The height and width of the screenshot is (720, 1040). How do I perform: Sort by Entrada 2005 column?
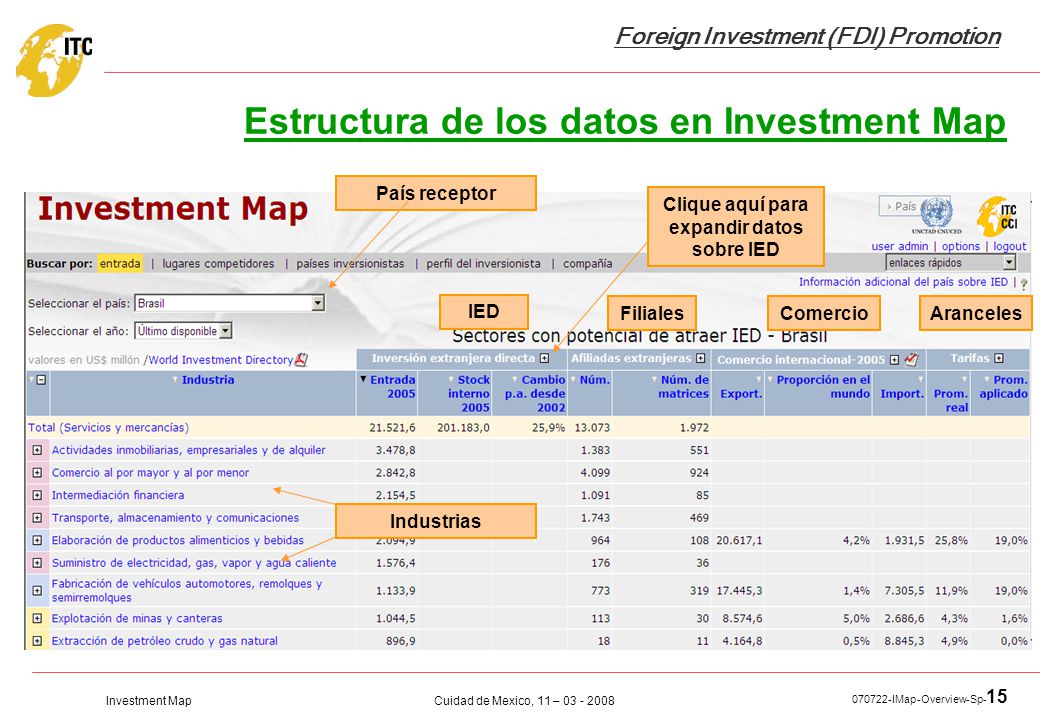(x=392, y=387)
